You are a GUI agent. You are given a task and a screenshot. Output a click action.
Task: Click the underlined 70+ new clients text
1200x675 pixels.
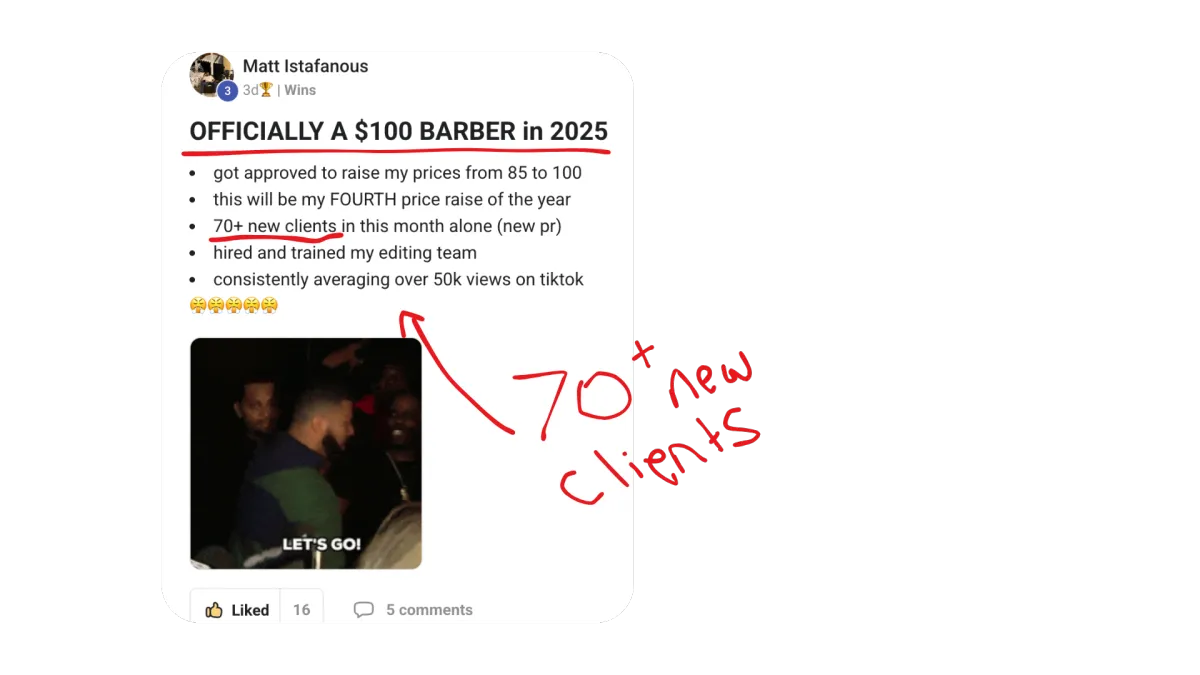tap(275, 227)
